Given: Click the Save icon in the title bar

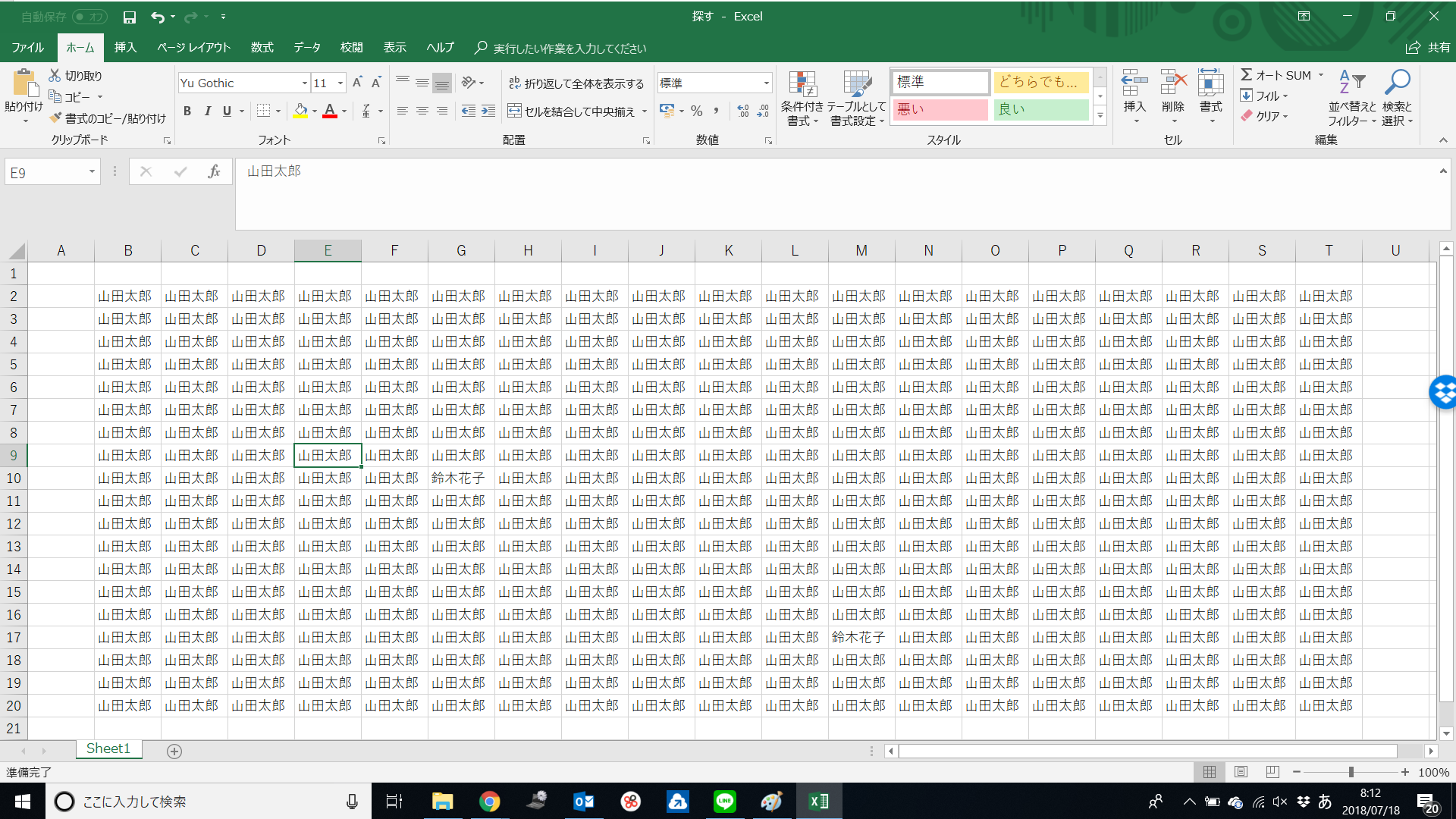Looking at the screenshot, I should 130,17.
